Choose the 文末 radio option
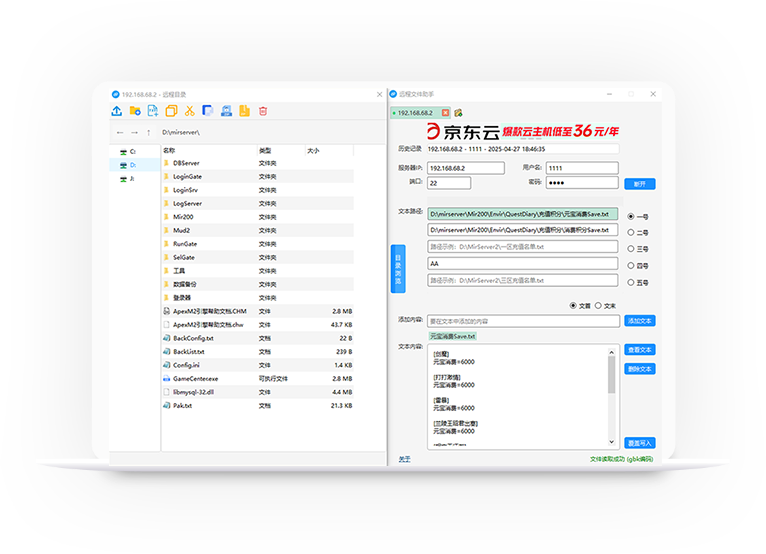Viewport: 766px width, 554px height. click(x=598, y=305)
